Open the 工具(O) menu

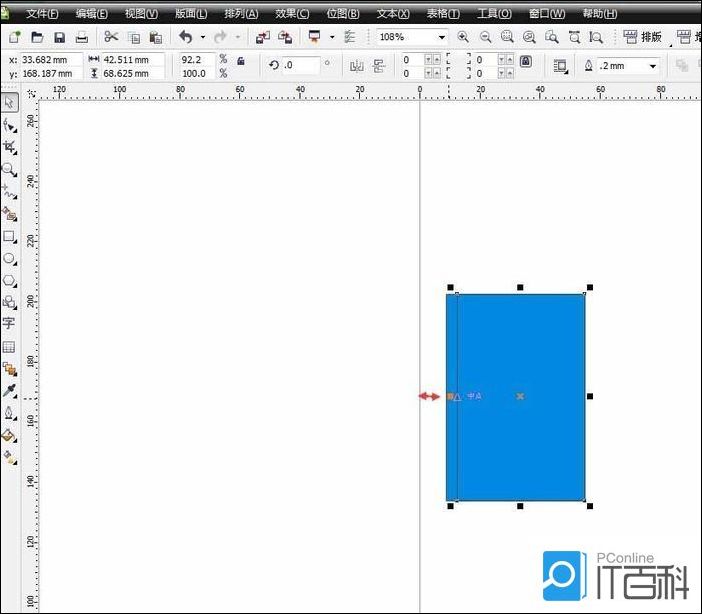click(x=494, y=14)
